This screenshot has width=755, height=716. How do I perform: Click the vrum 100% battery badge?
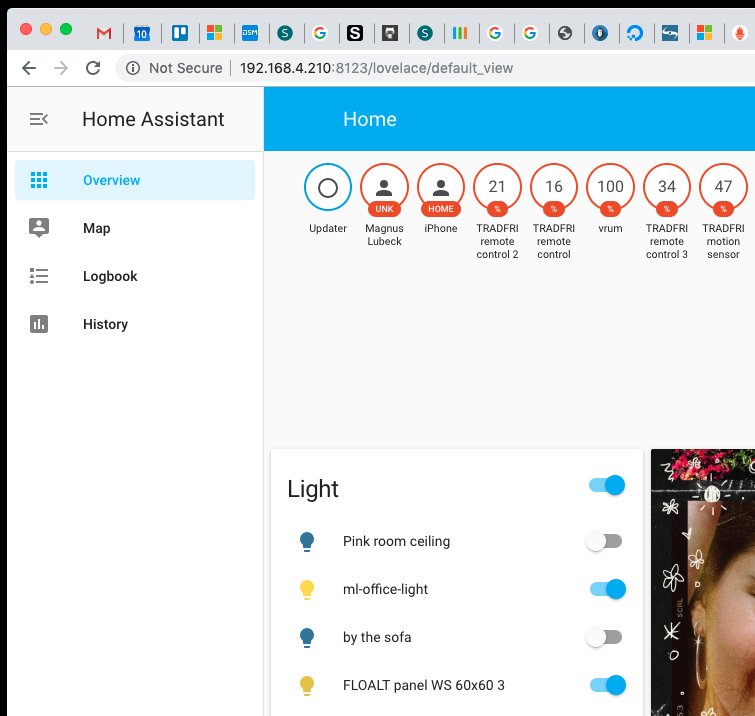coord(610,188)
